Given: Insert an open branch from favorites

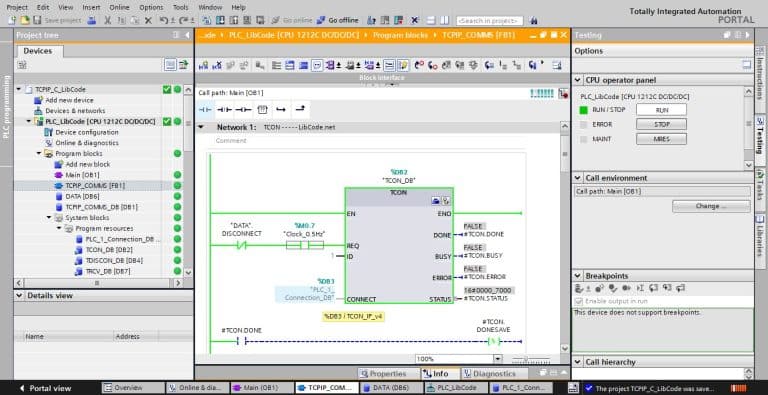Looking at the screenshot, I should click(281, 110).
